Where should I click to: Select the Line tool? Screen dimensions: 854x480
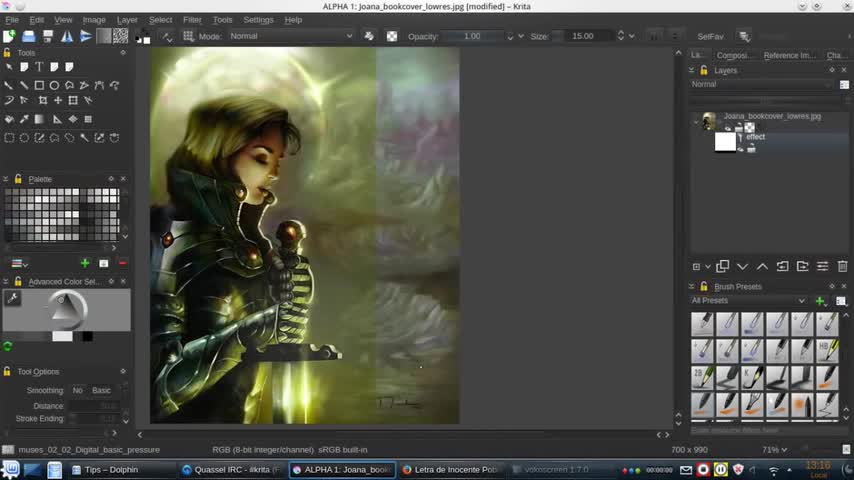coord(24,86)
